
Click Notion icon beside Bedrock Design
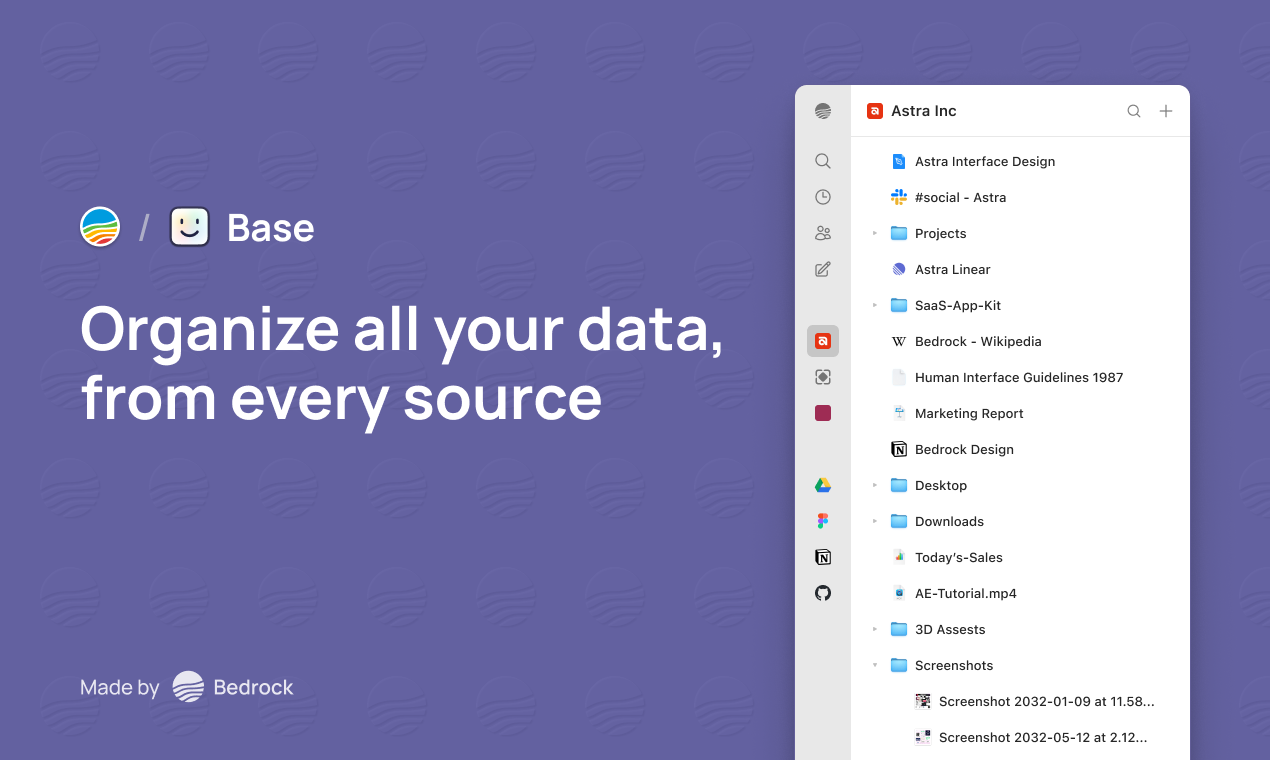pos(899,449)
